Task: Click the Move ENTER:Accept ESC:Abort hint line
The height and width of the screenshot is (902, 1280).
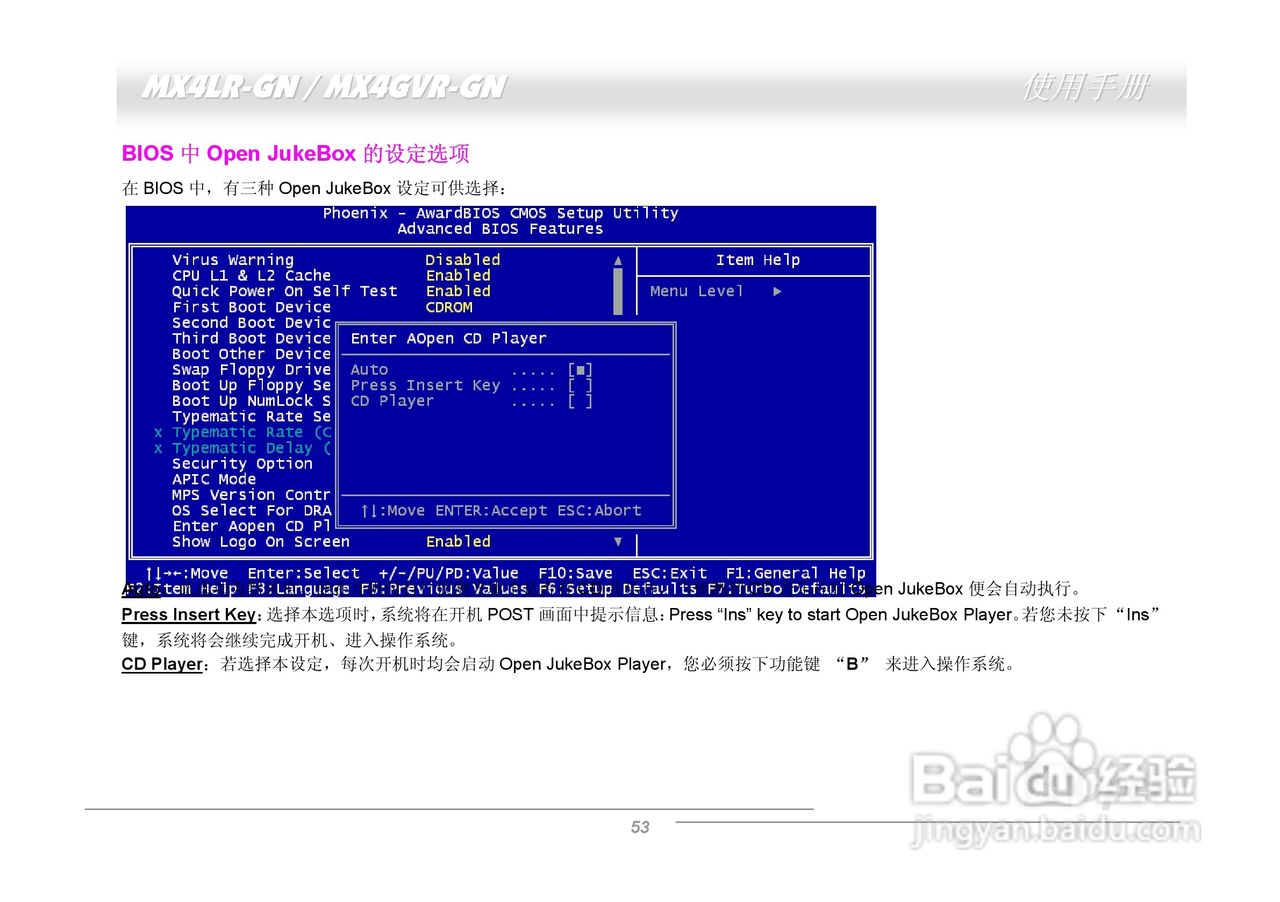Action: pos(501,511)
